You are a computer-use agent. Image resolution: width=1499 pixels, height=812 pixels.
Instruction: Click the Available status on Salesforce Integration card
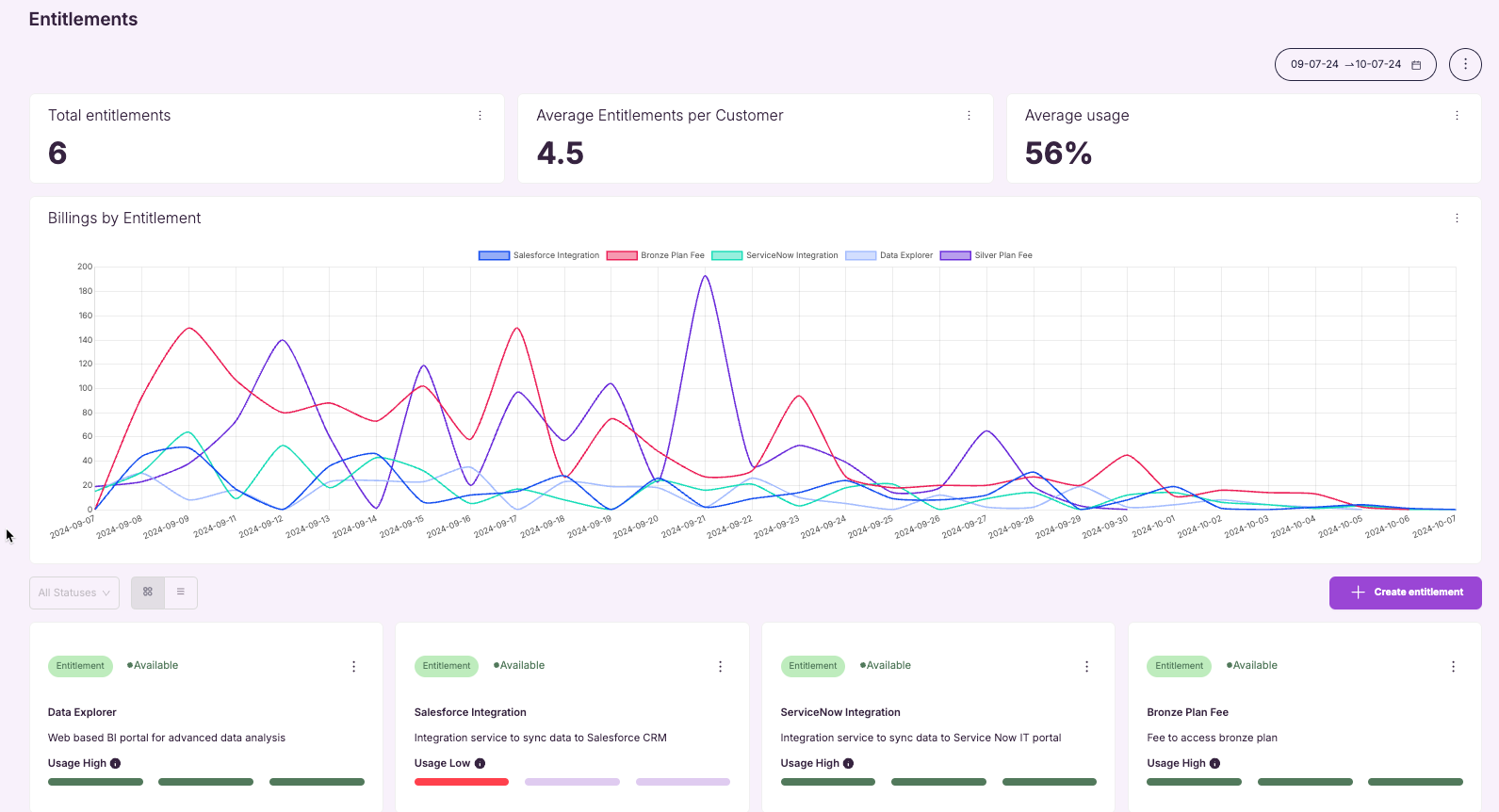coord(519,665)
